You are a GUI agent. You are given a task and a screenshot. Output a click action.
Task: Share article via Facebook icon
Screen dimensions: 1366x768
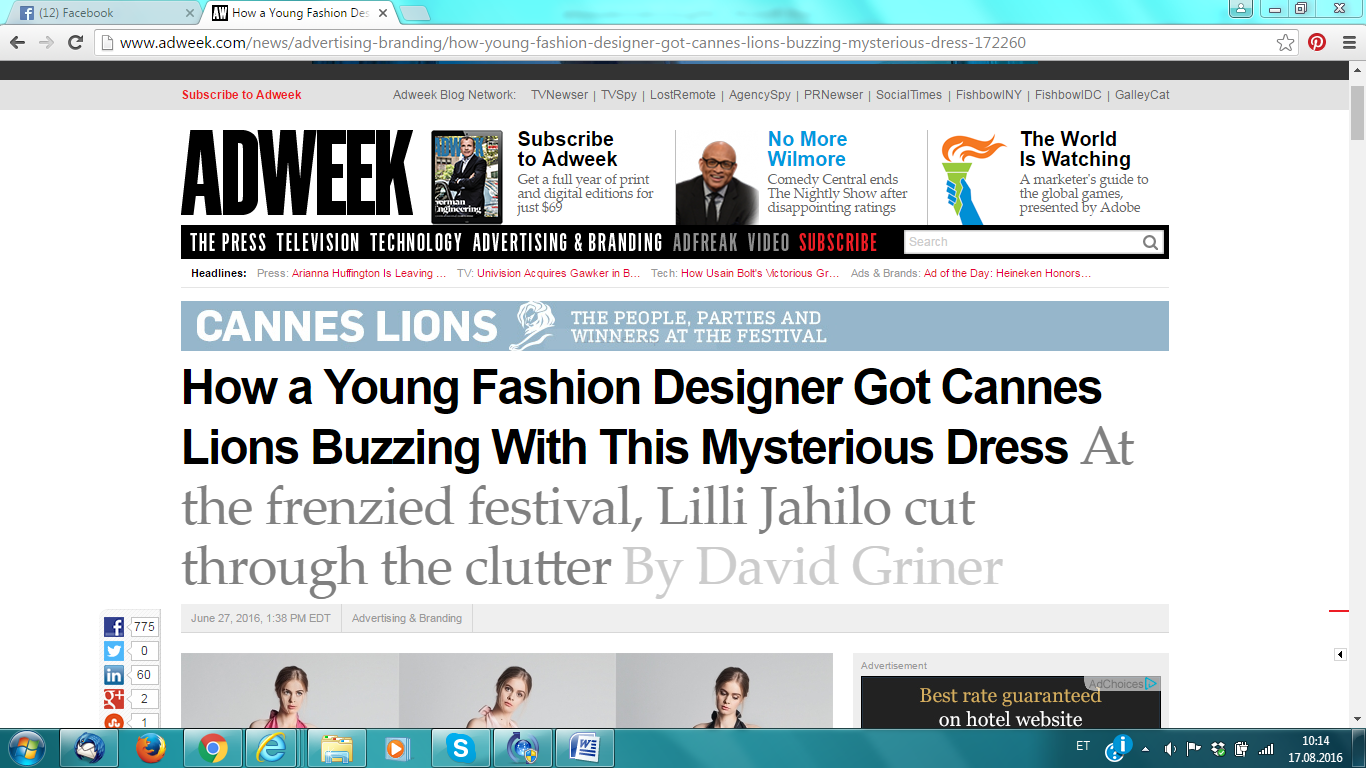tap(114, 627)
